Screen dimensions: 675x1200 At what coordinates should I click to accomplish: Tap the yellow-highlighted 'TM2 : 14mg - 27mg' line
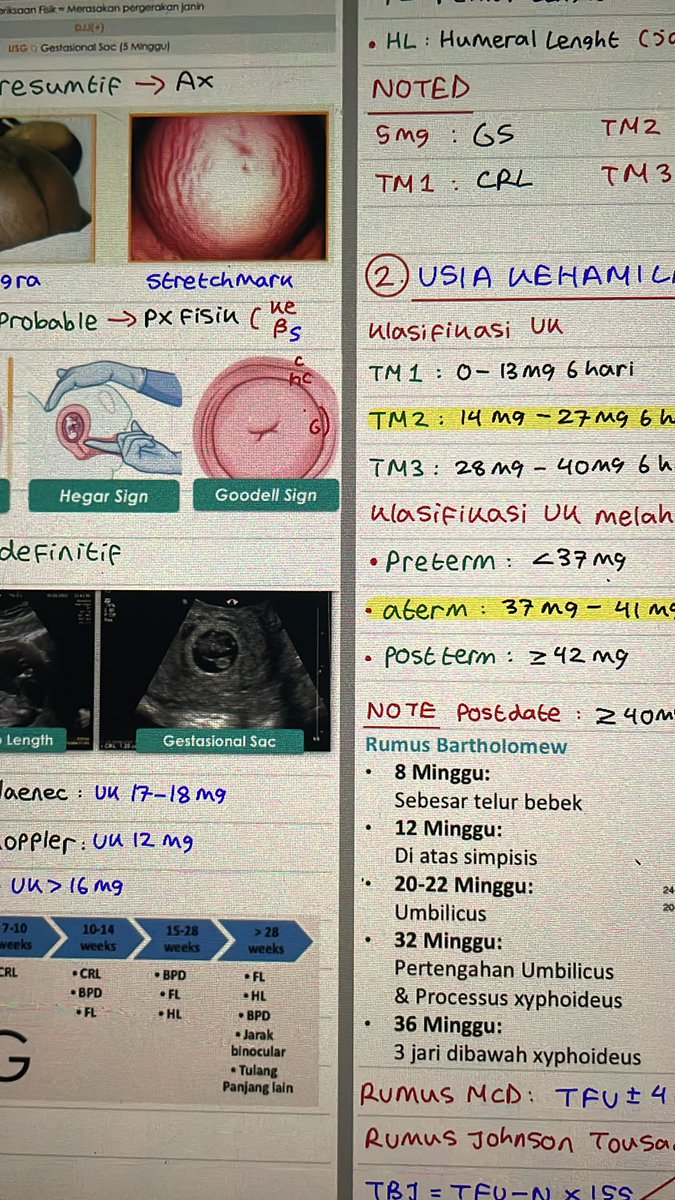[x=521, y=420]
